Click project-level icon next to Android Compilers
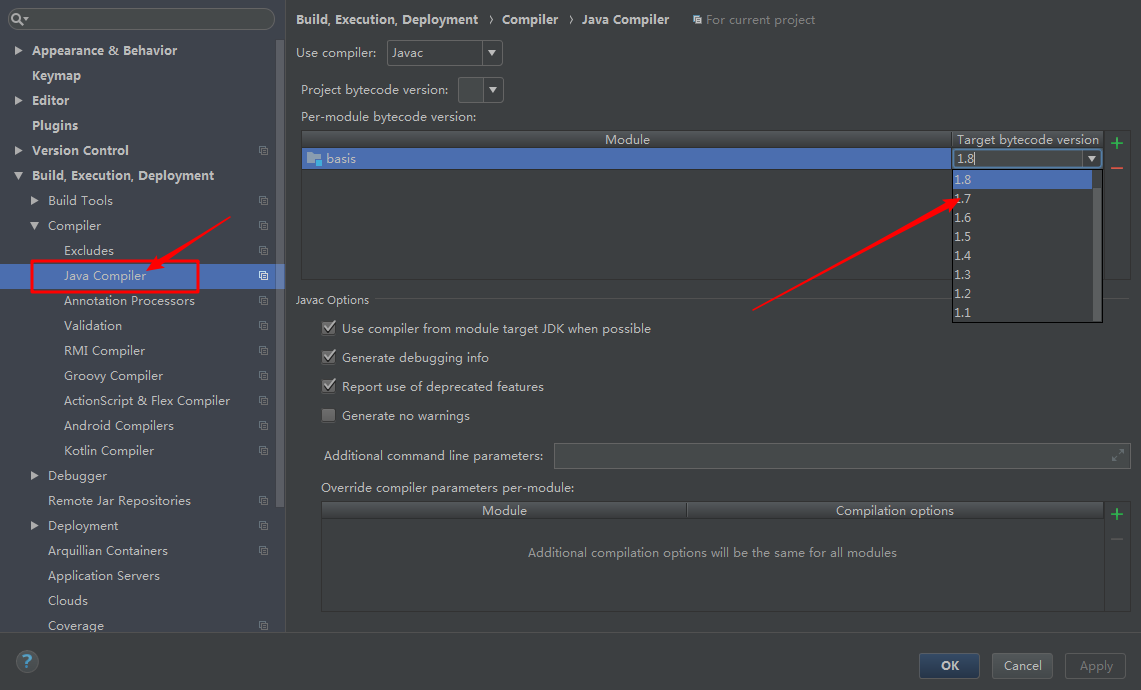Screen dimensions: 1141x690 [263, 426]
